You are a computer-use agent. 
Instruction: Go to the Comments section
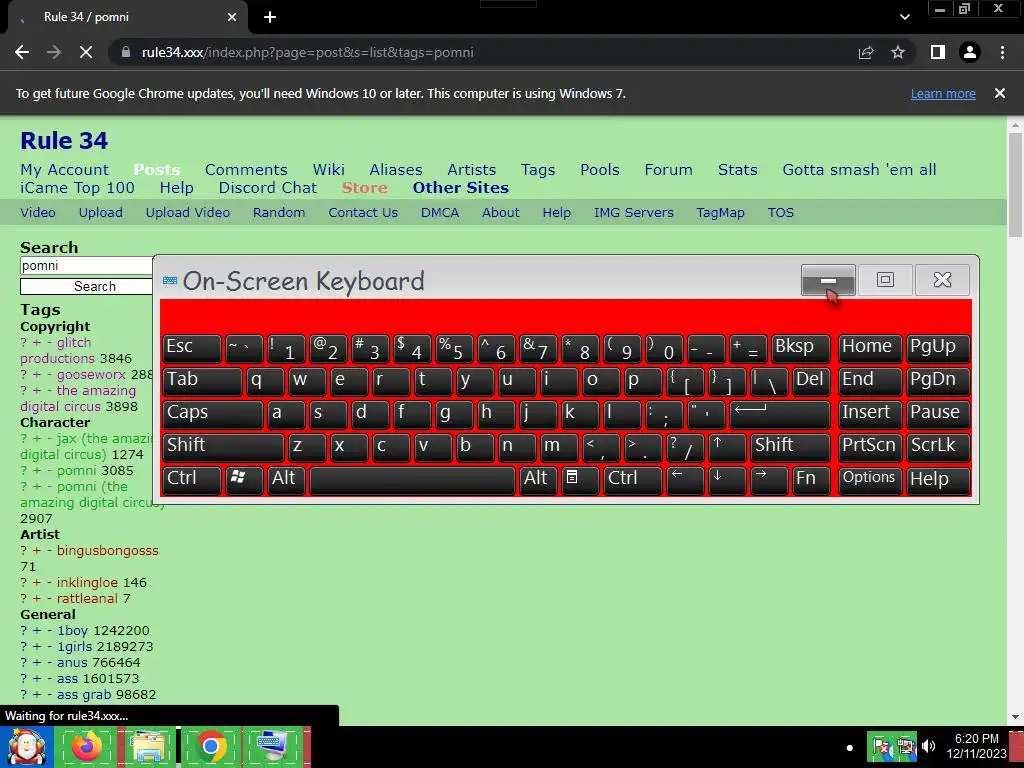(246, 170)
